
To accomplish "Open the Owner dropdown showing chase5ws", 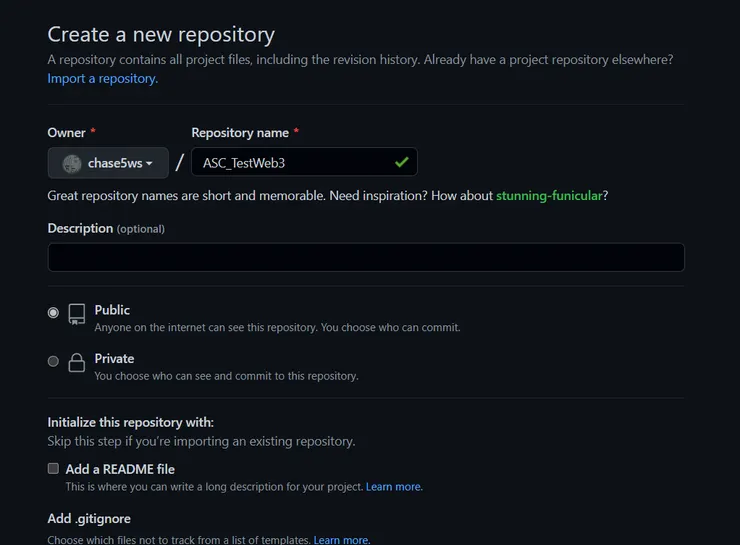I will [x=108, y=163].
